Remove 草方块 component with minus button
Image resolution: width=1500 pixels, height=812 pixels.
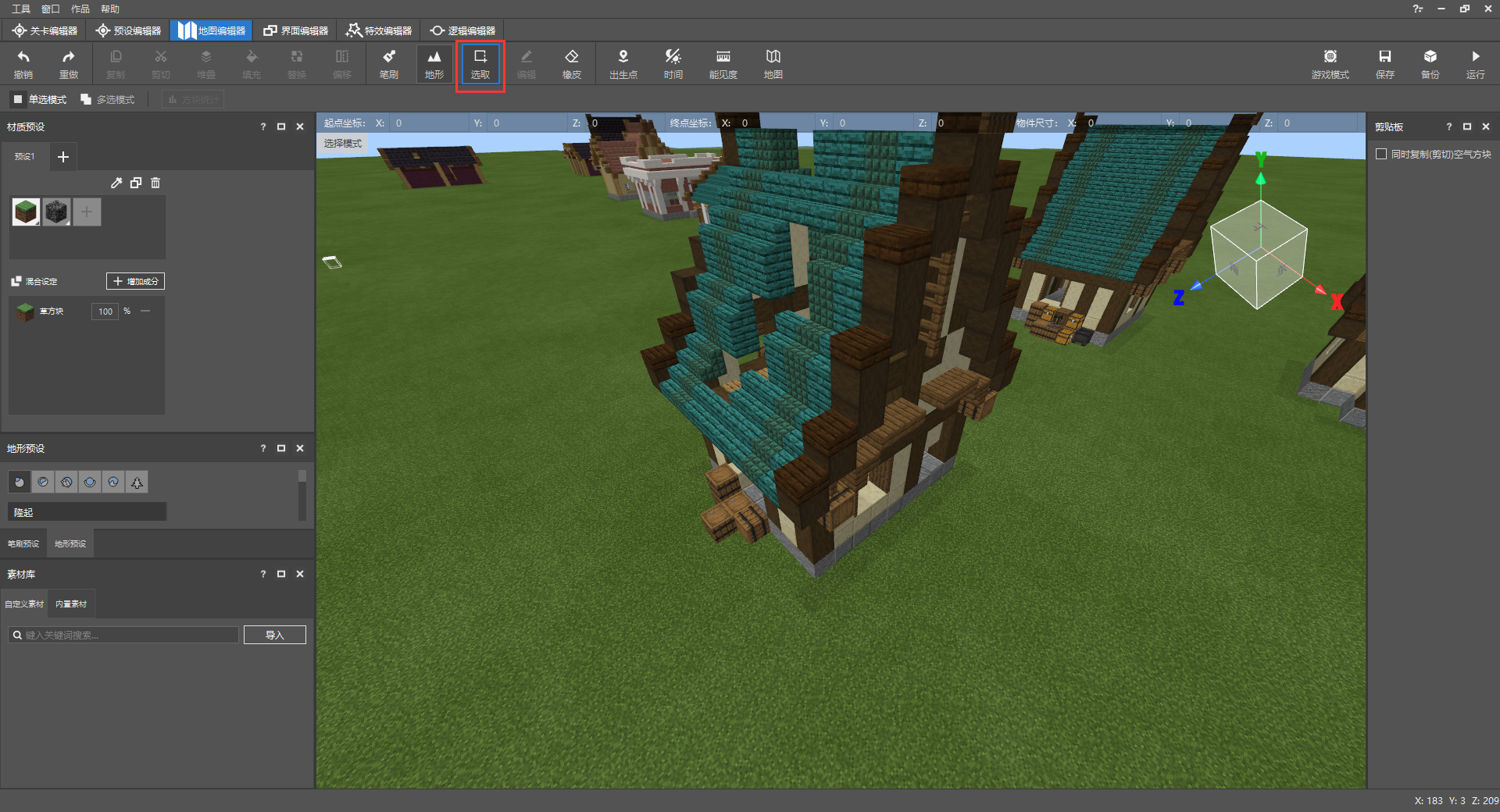[145, 311]
